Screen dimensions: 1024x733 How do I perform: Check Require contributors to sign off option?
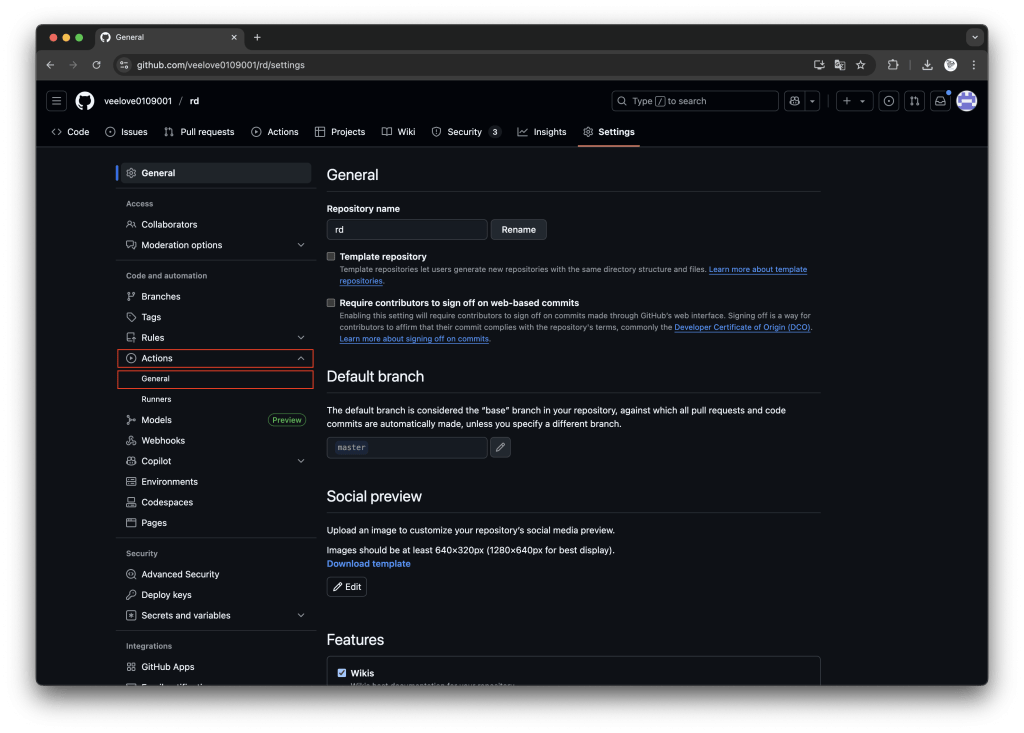(331, 303)
